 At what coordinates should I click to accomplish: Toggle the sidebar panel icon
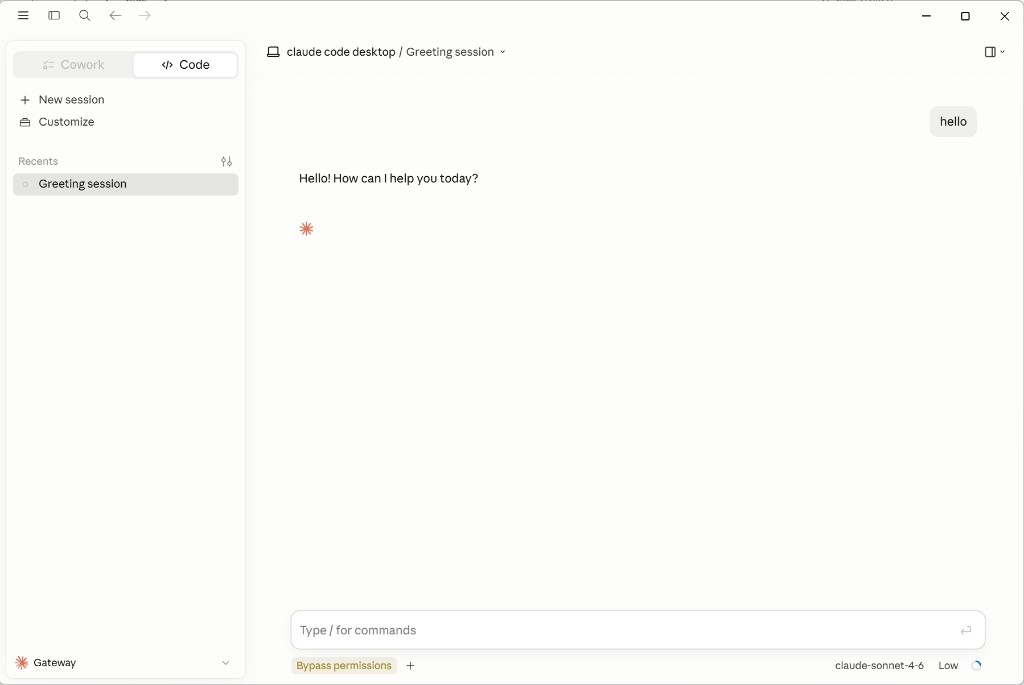tap(54, 16)
